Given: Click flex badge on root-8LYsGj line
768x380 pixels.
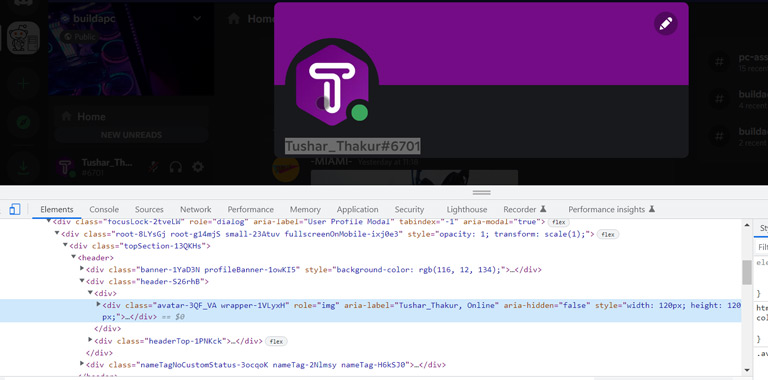Looking at the screenshot, I should [608, 235].
